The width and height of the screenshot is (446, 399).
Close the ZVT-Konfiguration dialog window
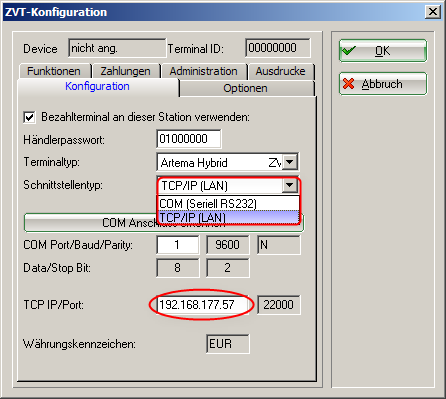coord(433,12)
